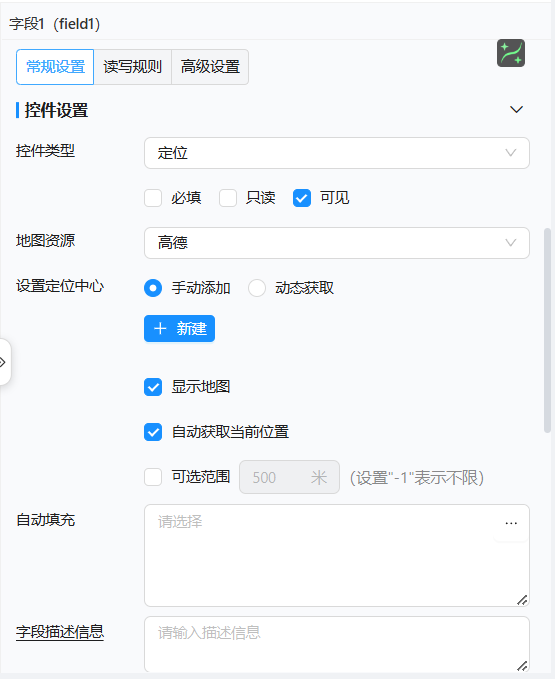Toggle the 自动获取当前位置 checkbox

coord(153,432)
